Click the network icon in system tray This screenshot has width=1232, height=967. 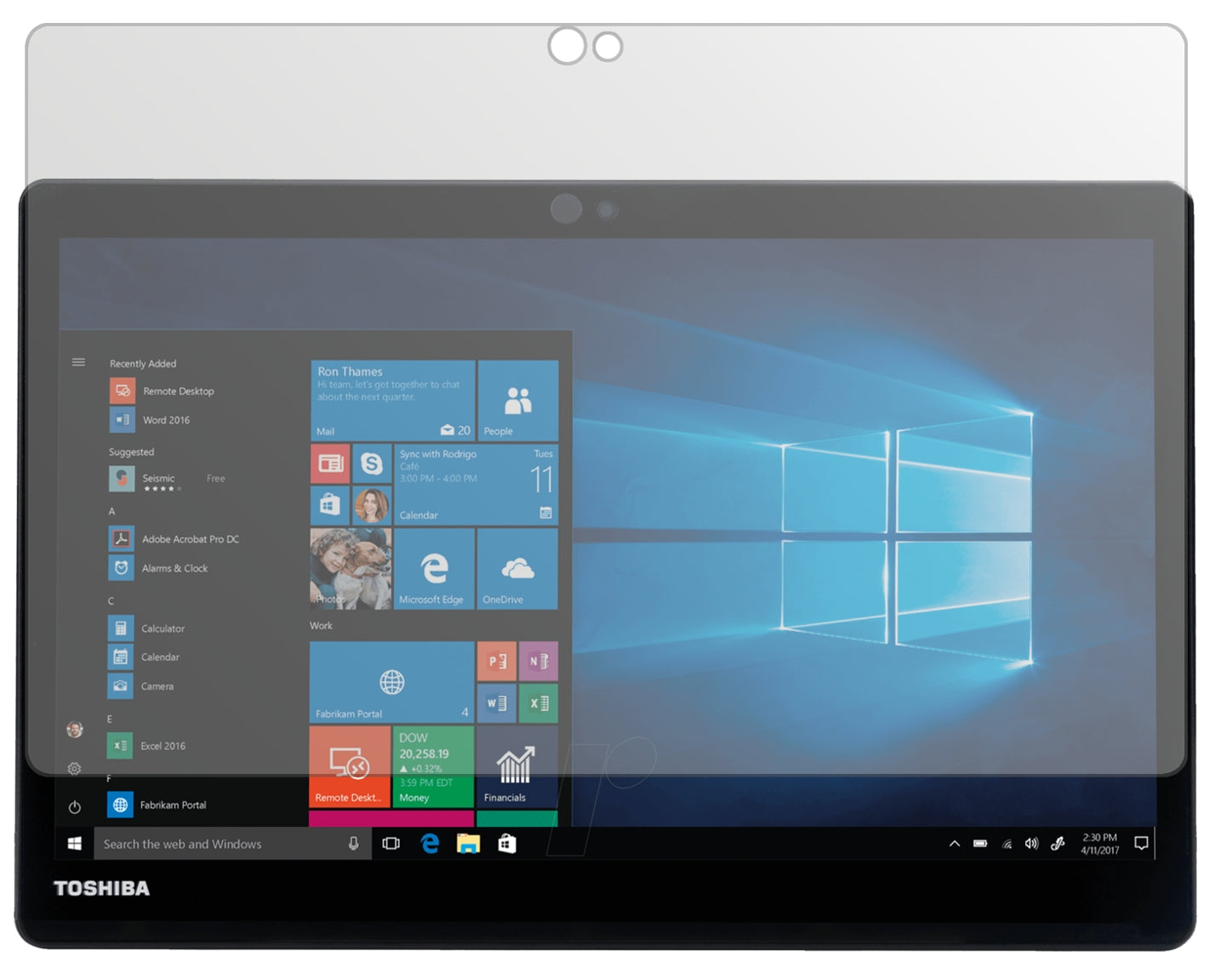(x=1007, y=844)
